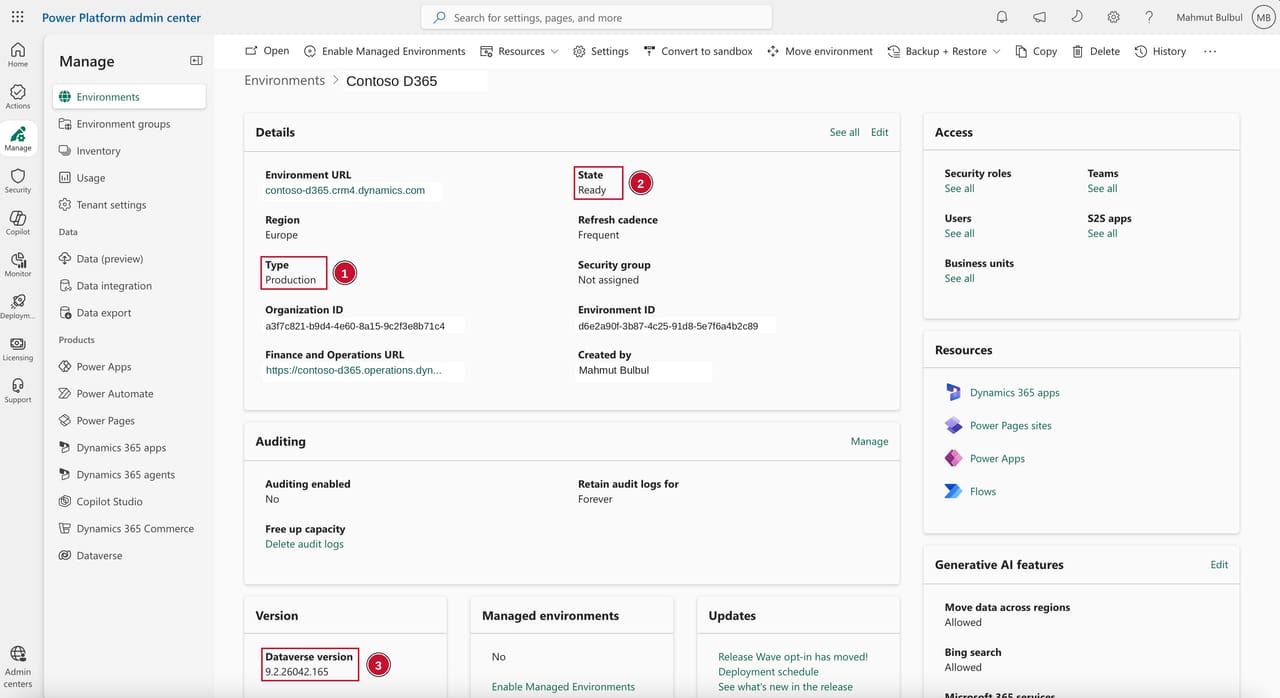The image size is (1280, 698).
Task: Expand the Resources toolbar dropdown
Action: [x=519, y=51]
